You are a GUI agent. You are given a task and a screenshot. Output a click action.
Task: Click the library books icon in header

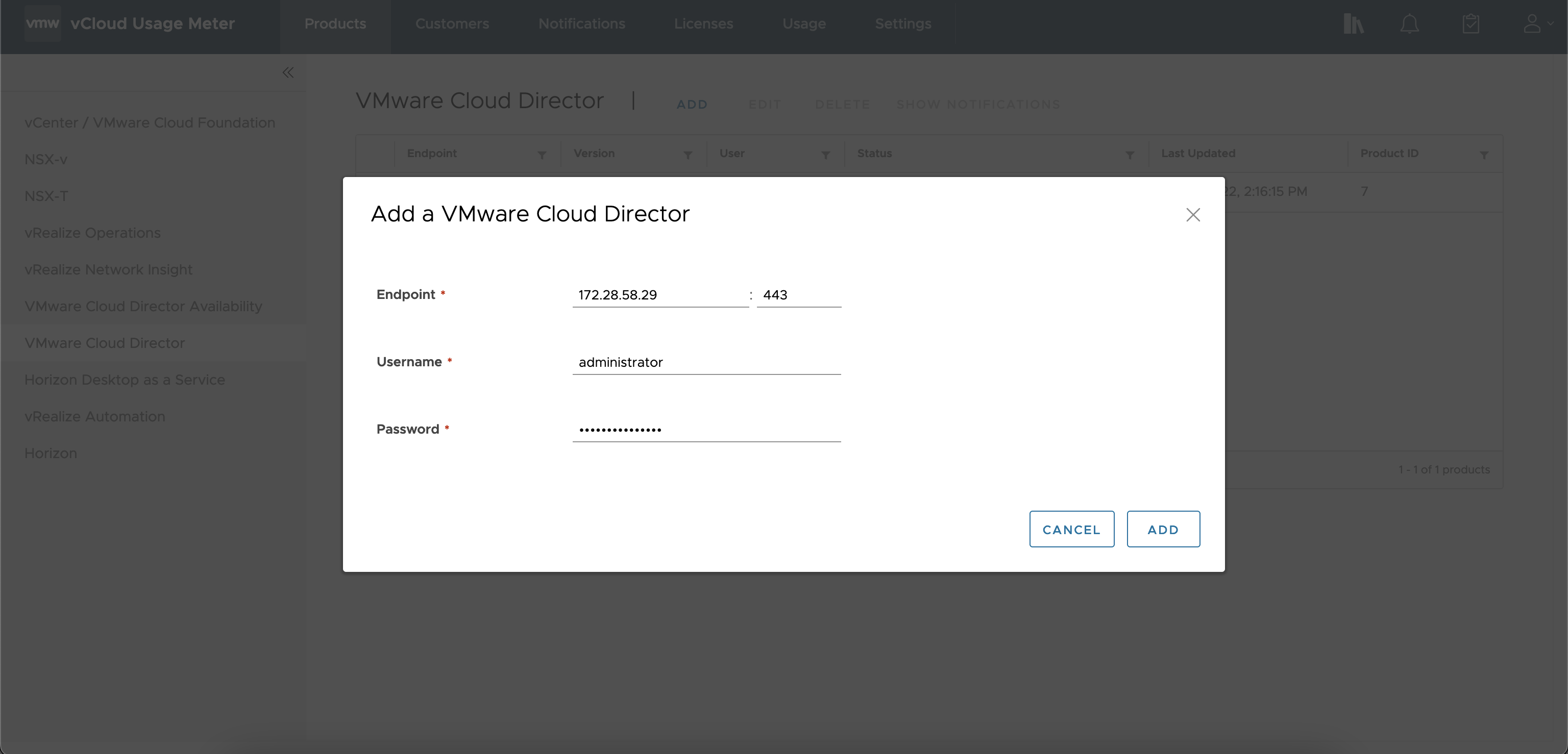coord(1353,24)
